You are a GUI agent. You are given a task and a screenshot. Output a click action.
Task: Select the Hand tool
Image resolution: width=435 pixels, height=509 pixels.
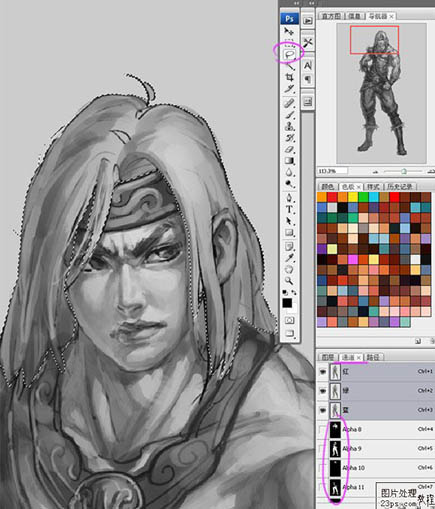[289, 269]
